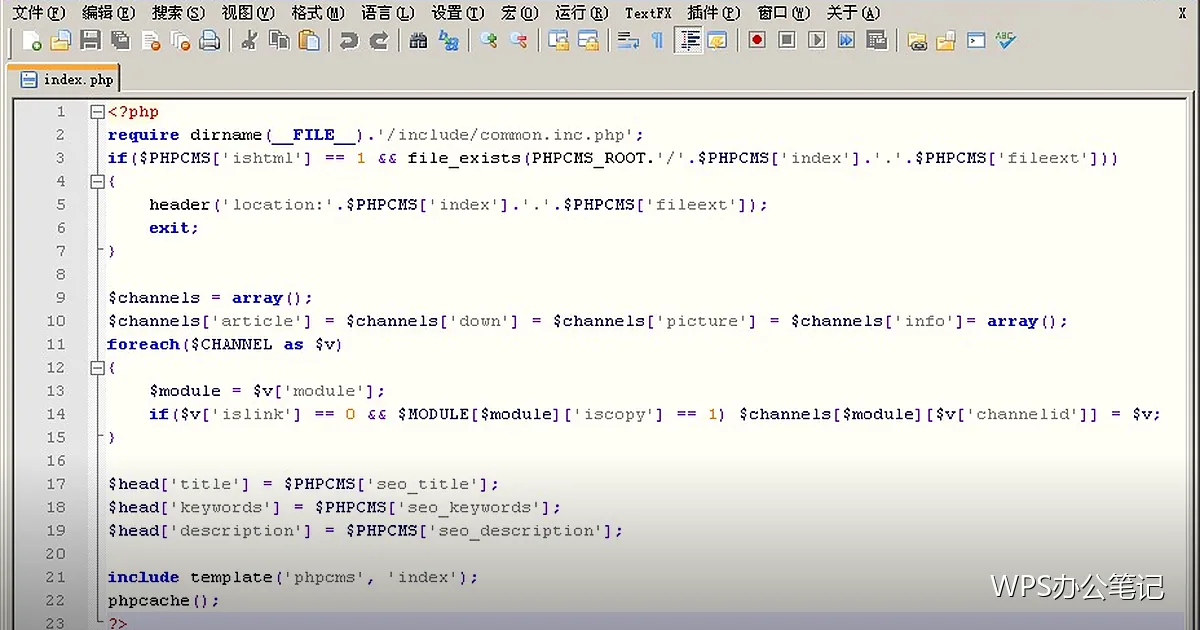Cut selection with the scissors icon
Viewport: 1200px width, 630px height.
click(250, 41)
